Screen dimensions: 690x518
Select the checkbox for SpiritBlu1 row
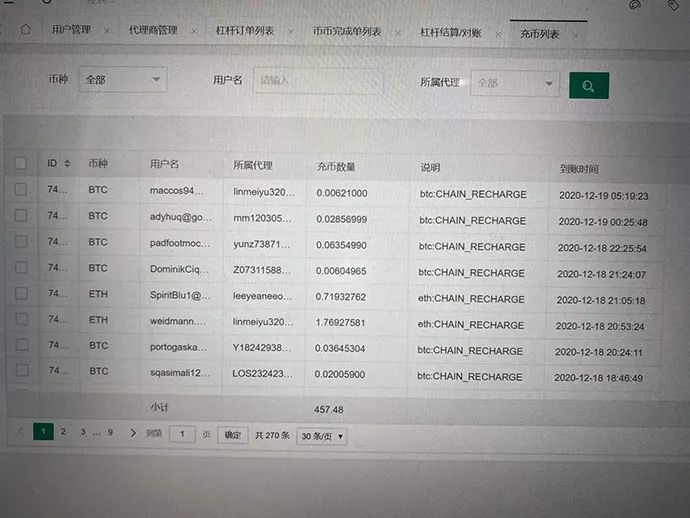click(x=21, y=295)
